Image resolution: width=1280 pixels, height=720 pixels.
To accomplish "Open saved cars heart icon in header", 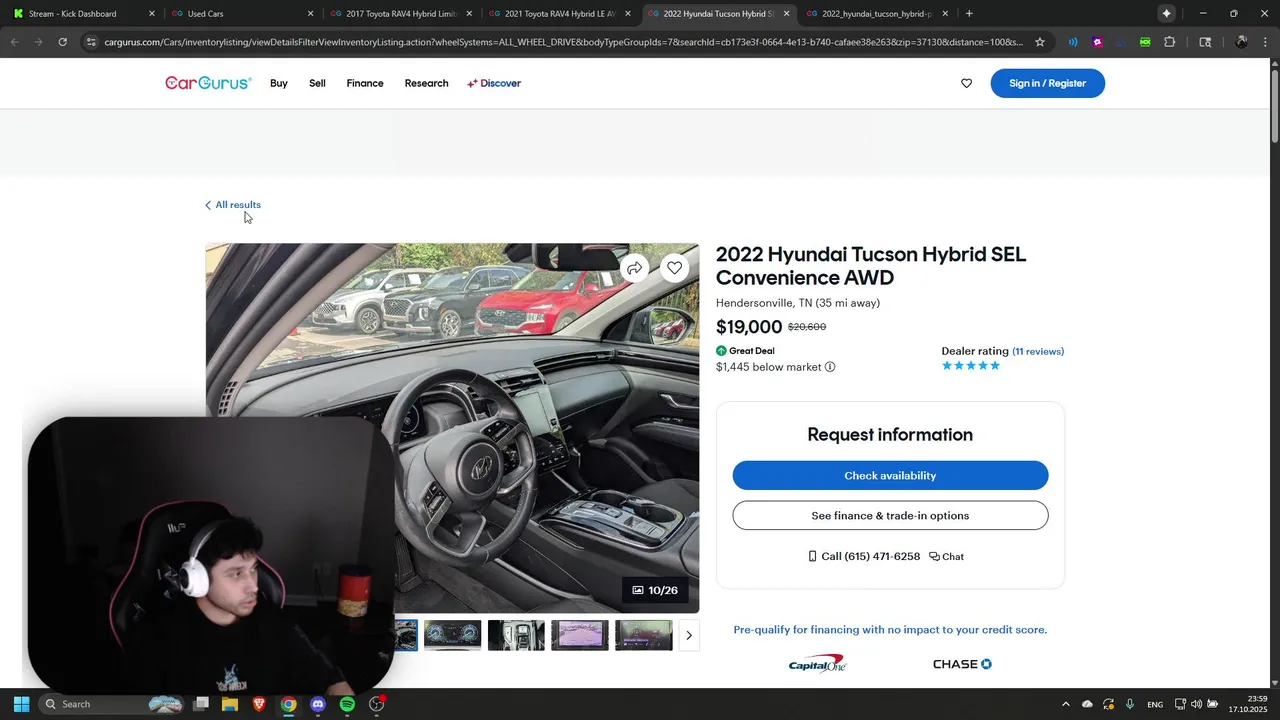I will [966, 83].
